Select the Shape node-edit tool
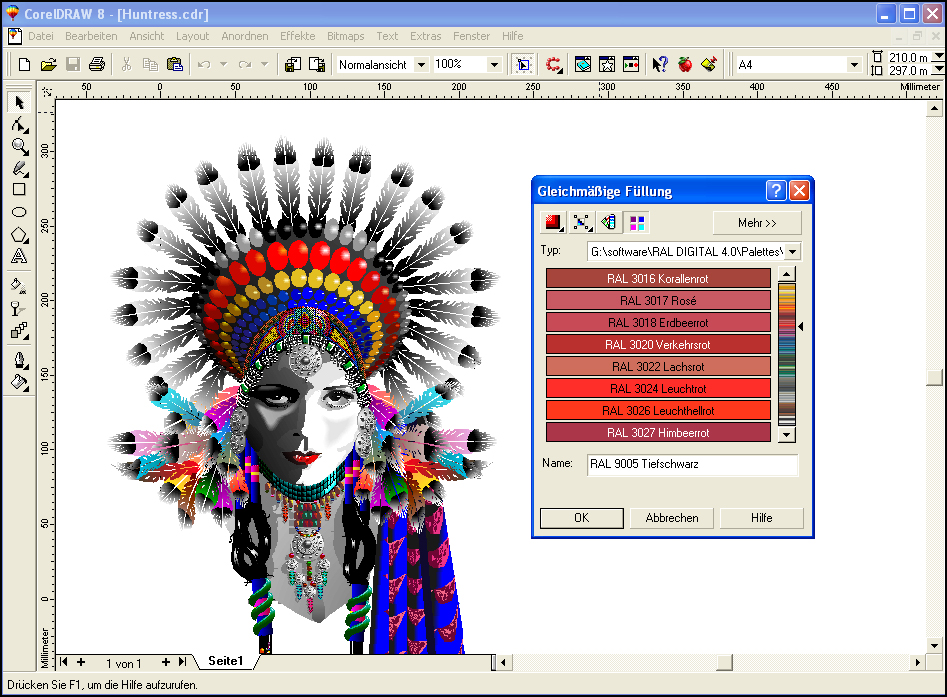 coord(19,125)
